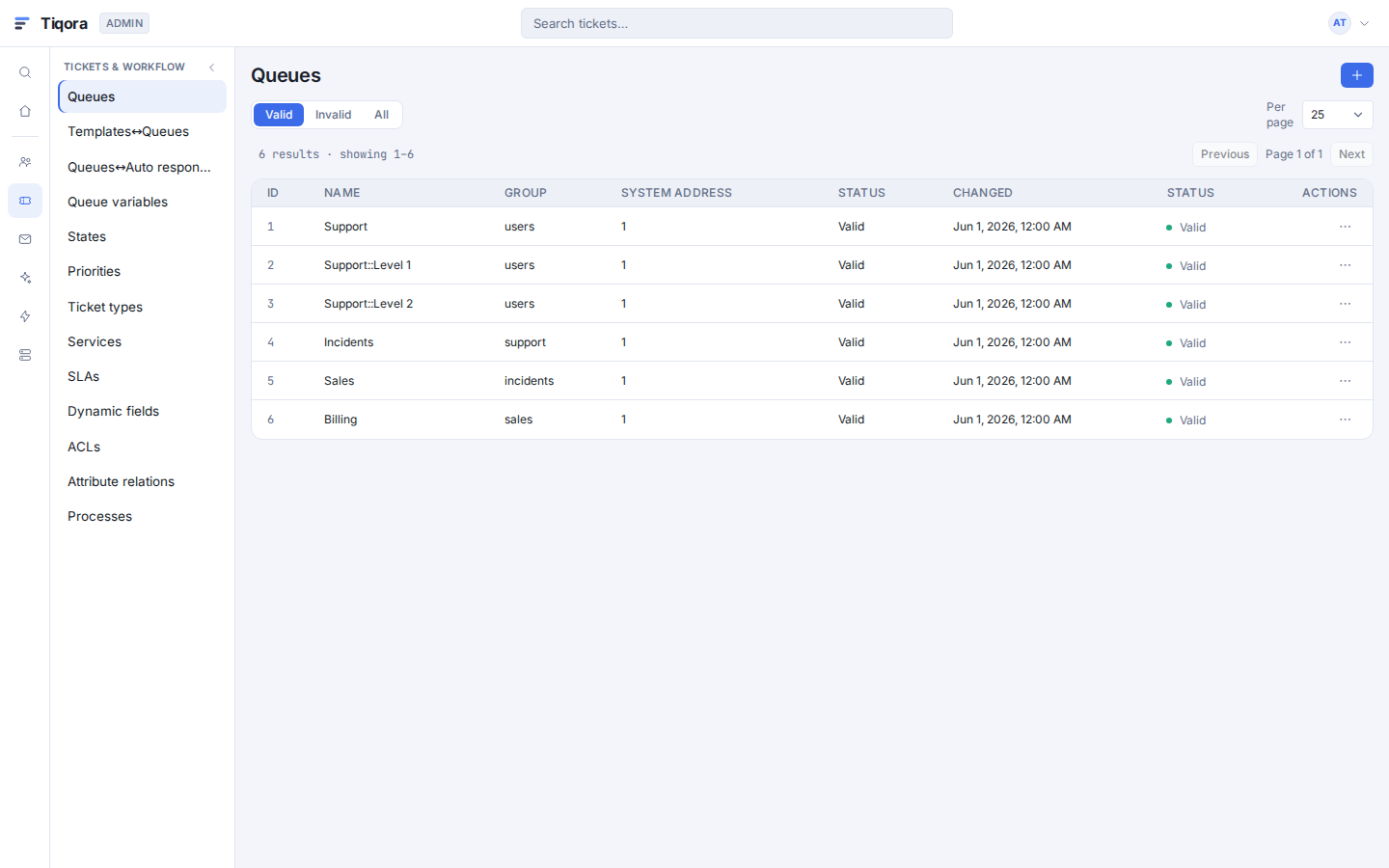The height and width of the screenshot is (868, 1389).
Task: Click the ADMIN badge
Action: click(x=124, y=23)
